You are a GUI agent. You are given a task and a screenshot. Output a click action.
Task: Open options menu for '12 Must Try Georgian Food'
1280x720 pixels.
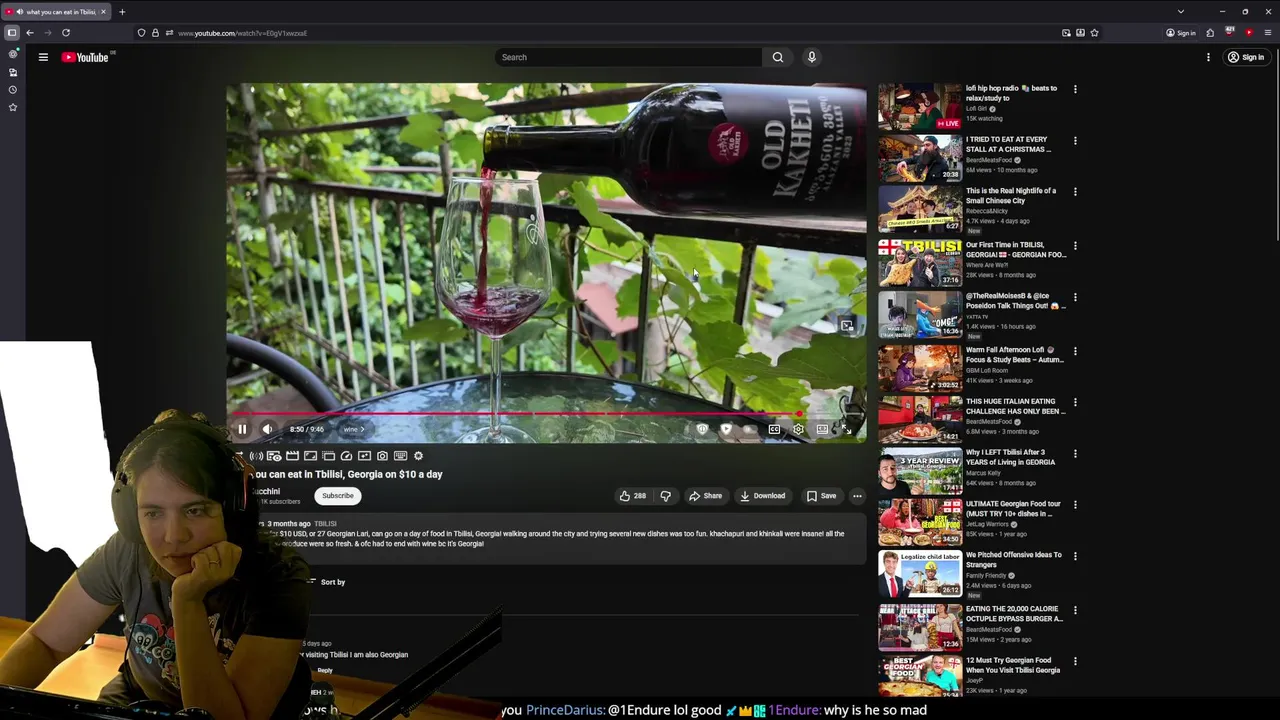(x=1075, y=661)
